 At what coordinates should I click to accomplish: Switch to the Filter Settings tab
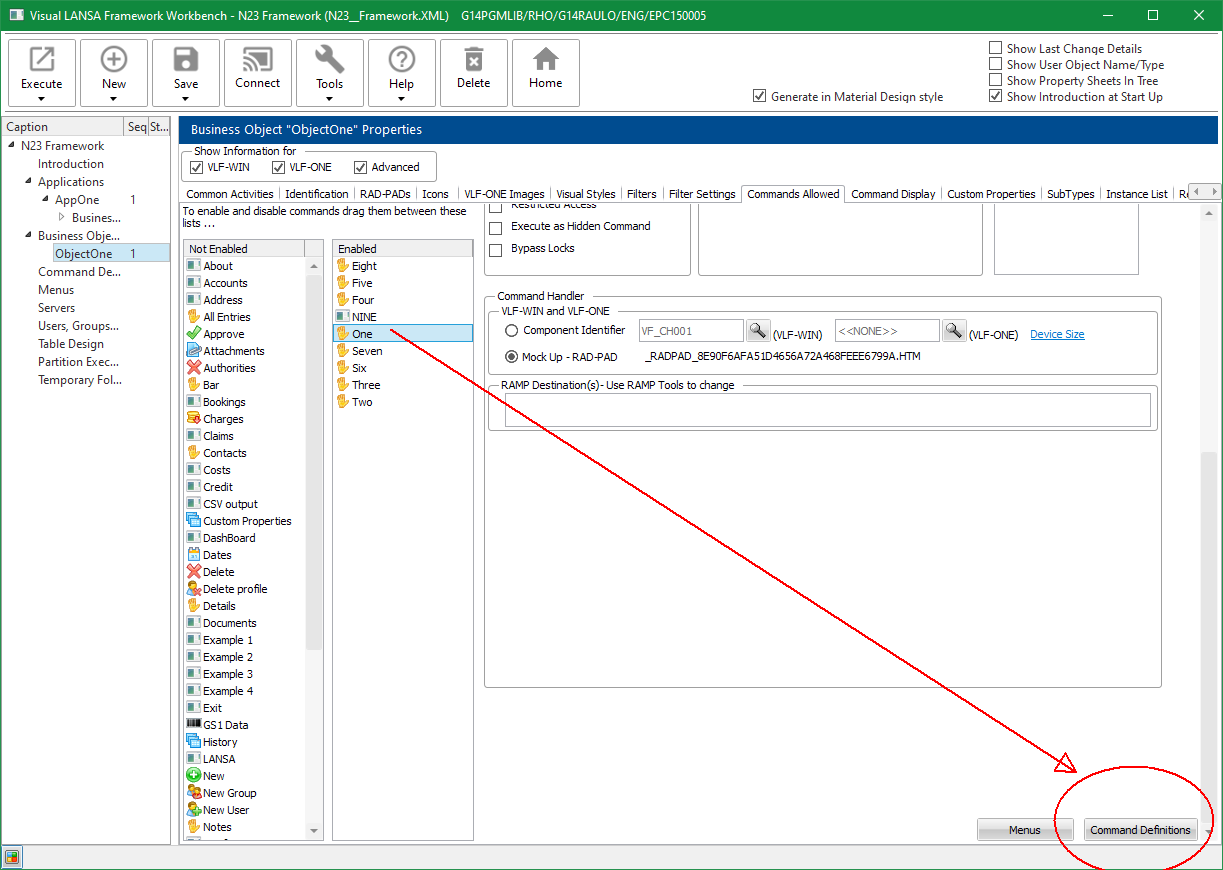coord(702,194)
